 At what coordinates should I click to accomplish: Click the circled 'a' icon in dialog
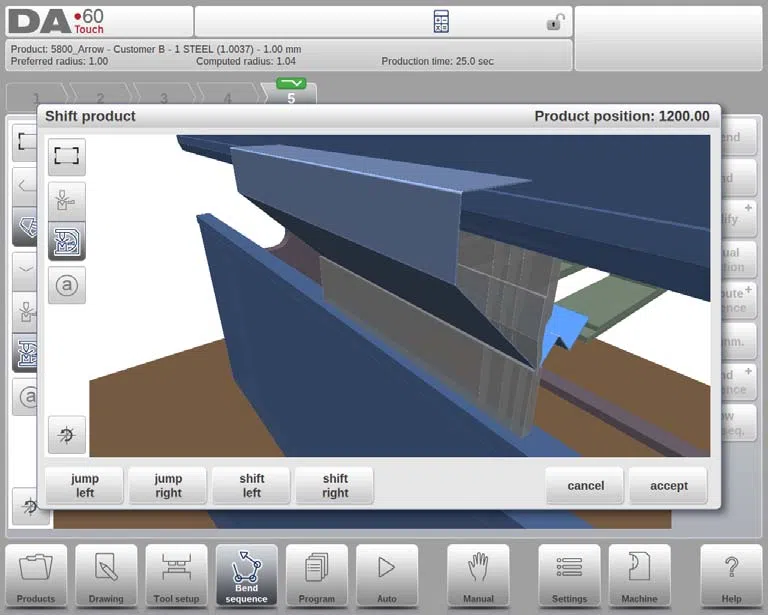click(x=67, y=285)
